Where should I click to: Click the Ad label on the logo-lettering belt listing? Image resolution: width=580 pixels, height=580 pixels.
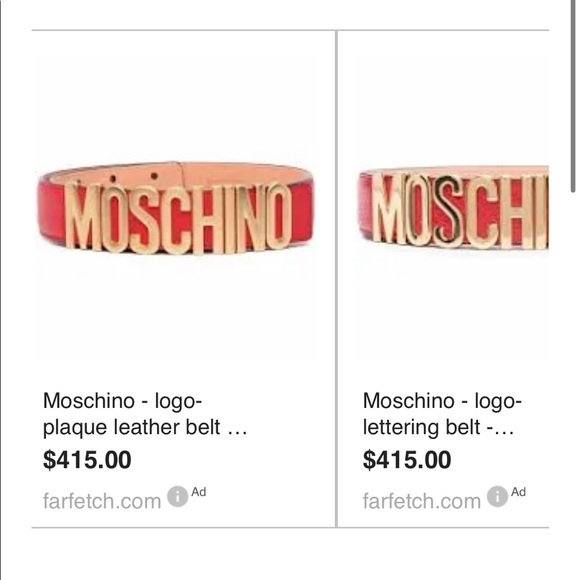tap(518, 492)
